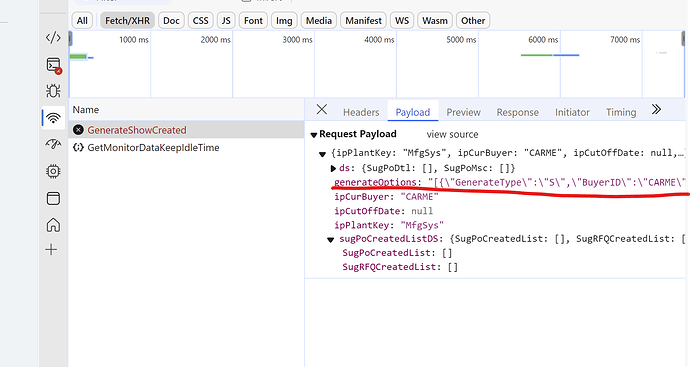Open the Performance gauge icon

tap(53, 144)
